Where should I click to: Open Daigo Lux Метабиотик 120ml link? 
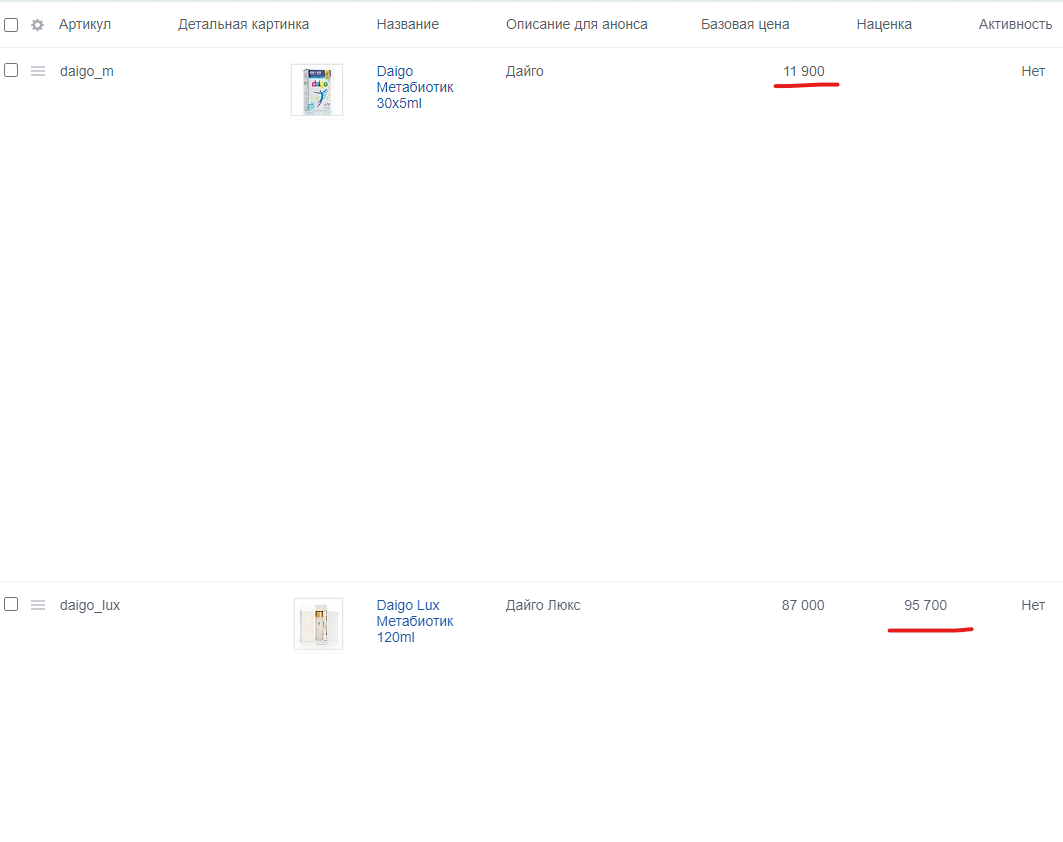[415, 621]
